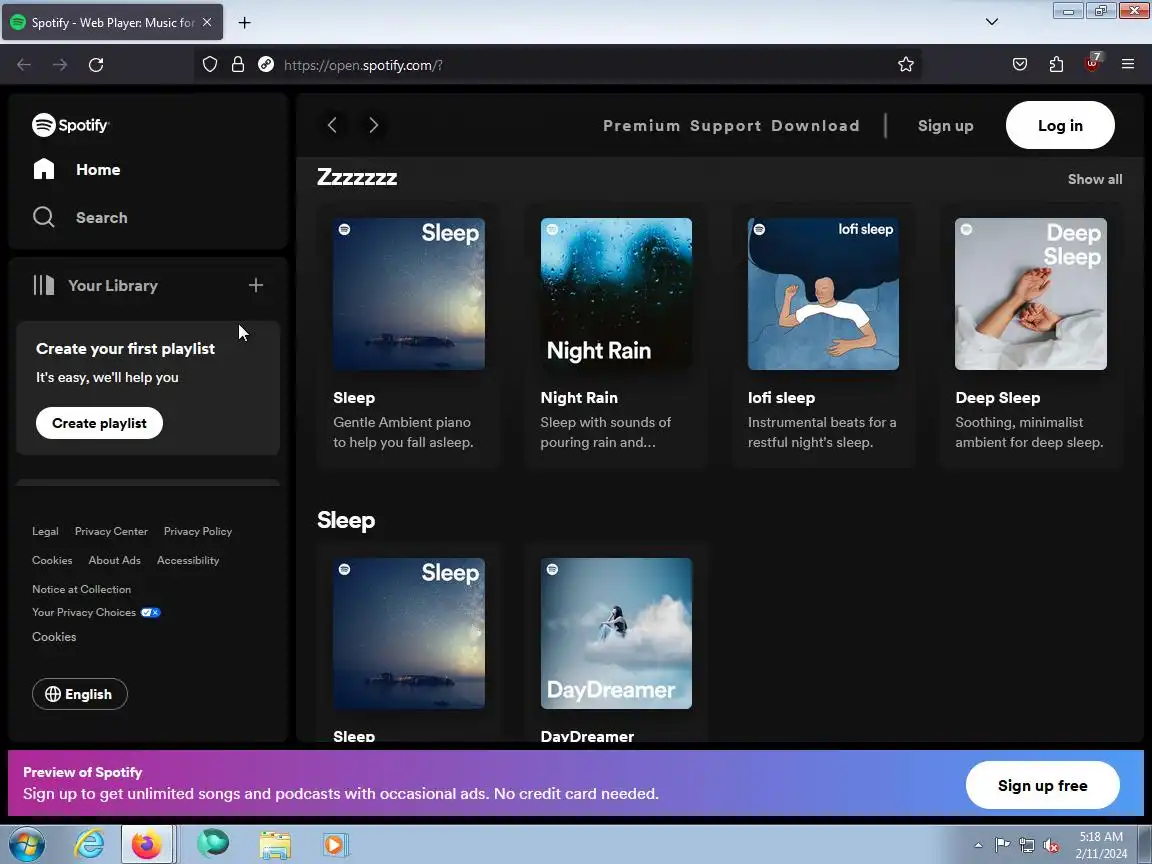The height and width of the screenshot is (864, 1152).
Task: Open the Deep Sleep playlist cover
Action: click(1031, 294)
